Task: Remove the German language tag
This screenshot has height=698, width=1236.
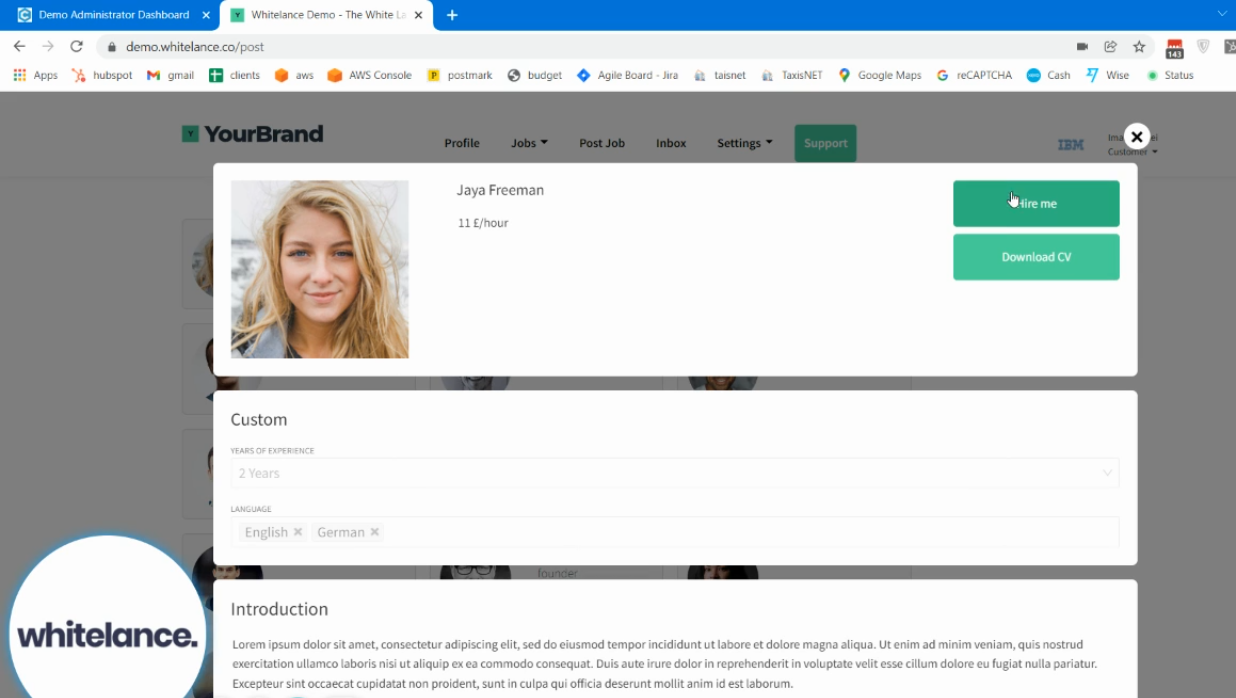Action: [x=375, y=532]
